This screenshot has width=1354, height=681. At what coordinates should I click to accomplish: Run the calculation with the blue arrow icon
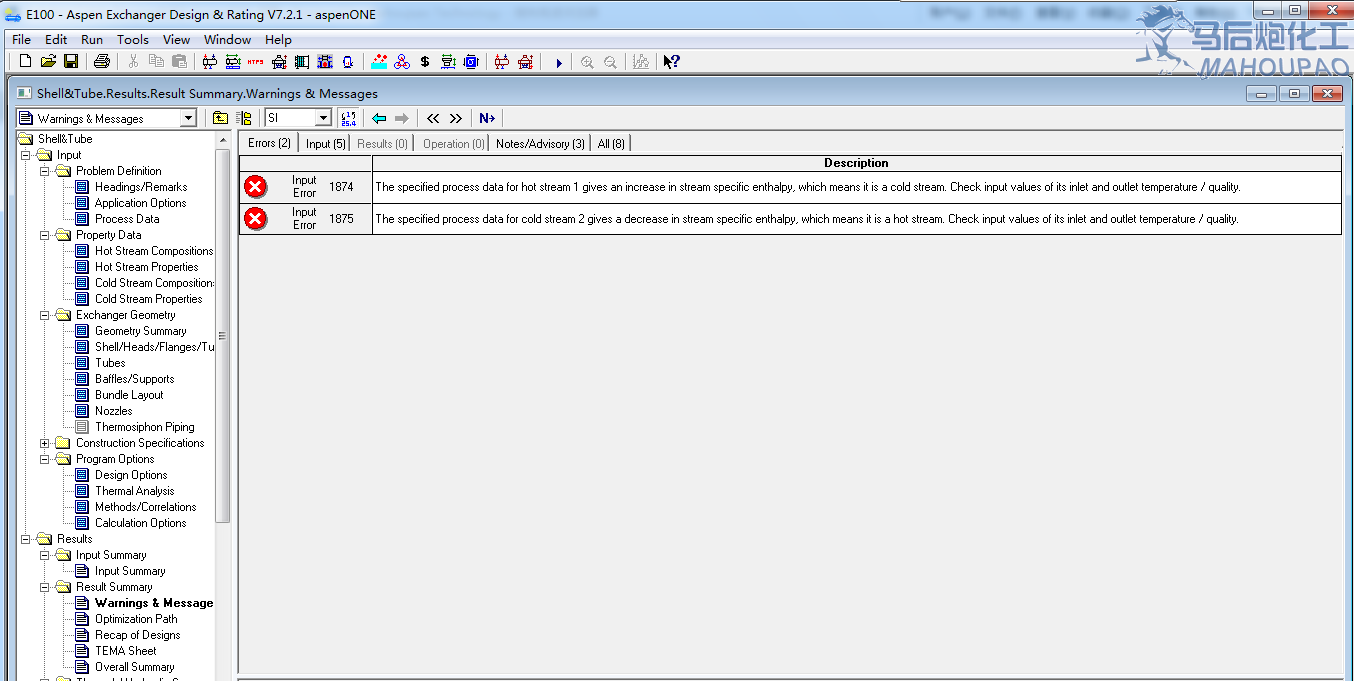tap(559, 62)
